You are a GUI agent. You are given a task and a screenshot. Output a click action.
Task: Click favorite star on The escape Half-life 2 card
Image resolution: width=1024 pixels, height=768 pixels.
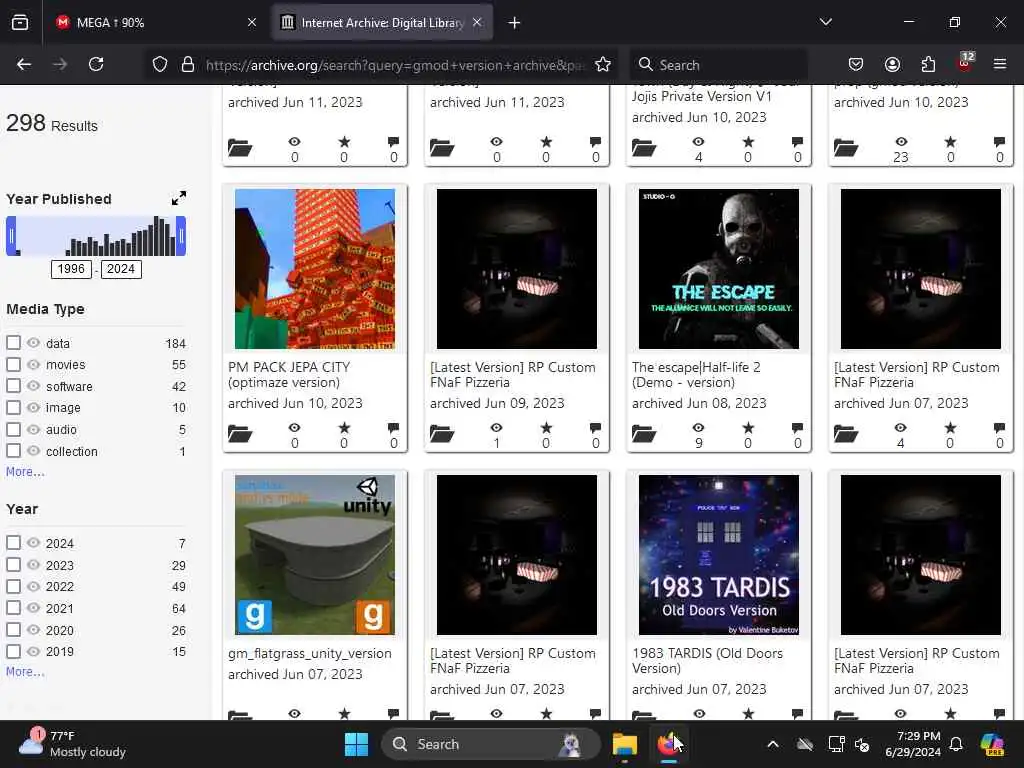tap(748, 428)
